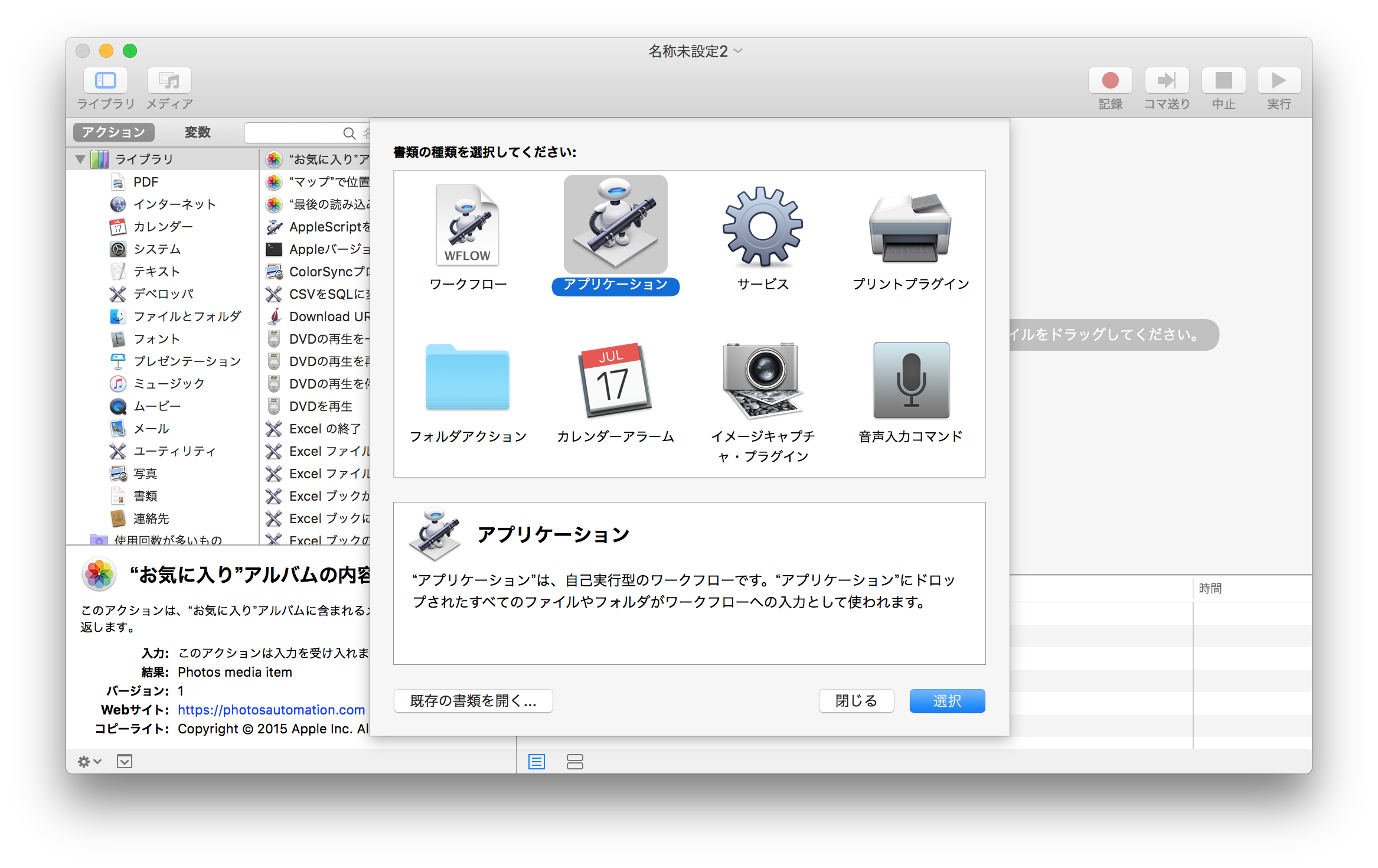Confirm with the 選択 button
The width and height of the screenshot is (1378, 868).
[x=947, y=701]
